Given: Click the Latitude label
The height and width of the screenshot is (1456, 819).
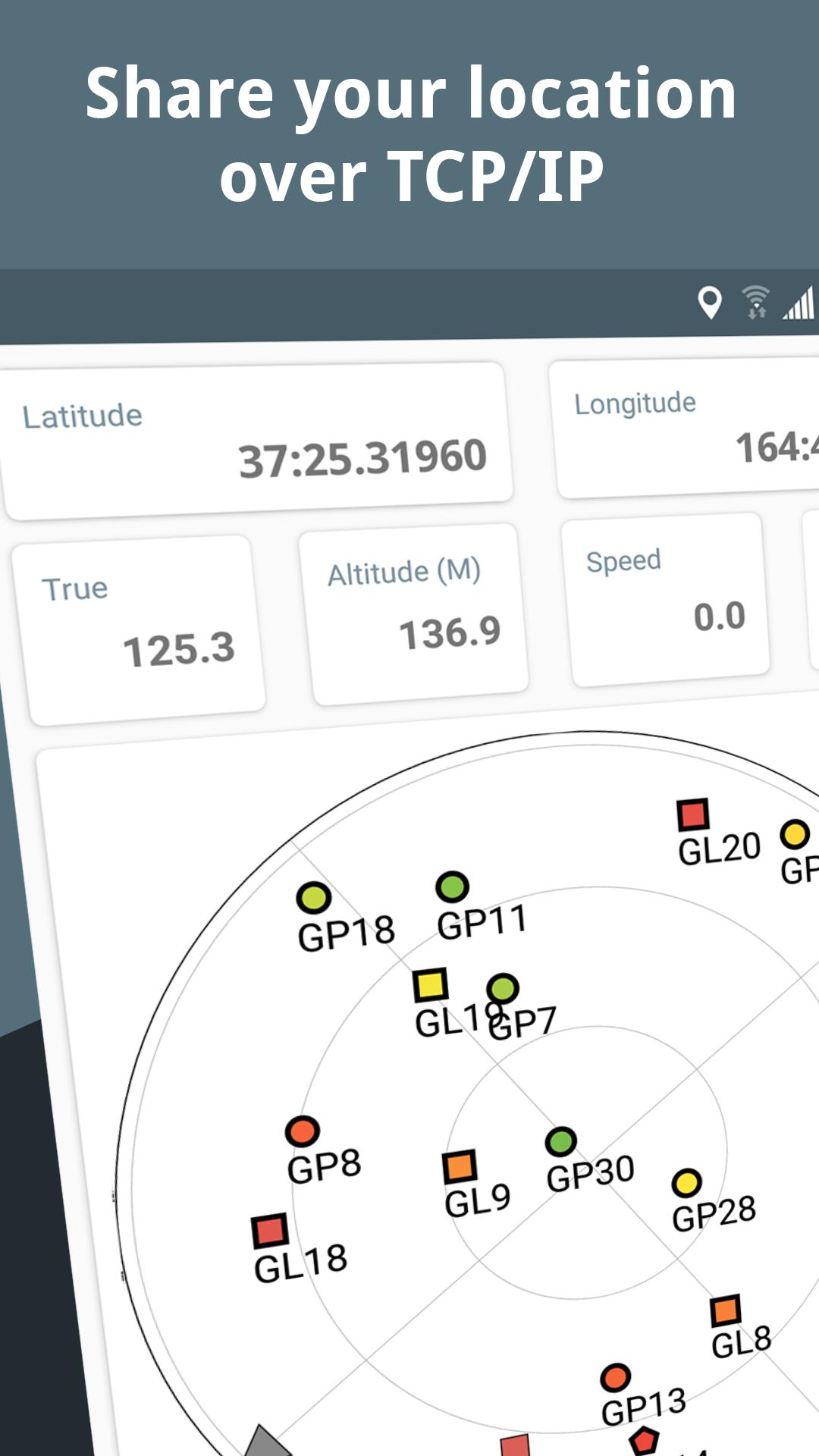Looking at the screenshot, I should click(x=83, y=416).
